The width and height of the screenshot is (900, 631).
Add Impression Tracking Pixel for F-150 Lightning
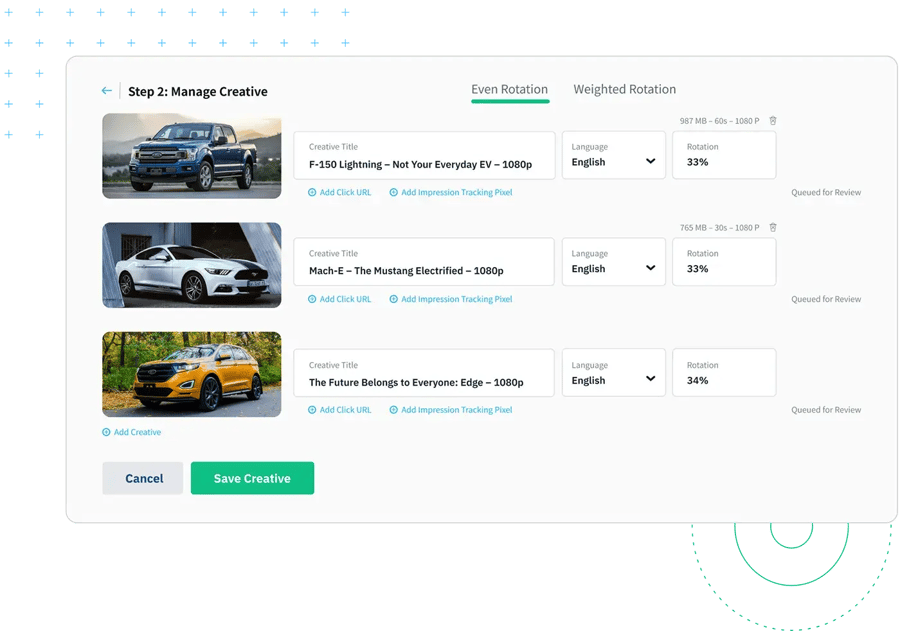[451, 192]
